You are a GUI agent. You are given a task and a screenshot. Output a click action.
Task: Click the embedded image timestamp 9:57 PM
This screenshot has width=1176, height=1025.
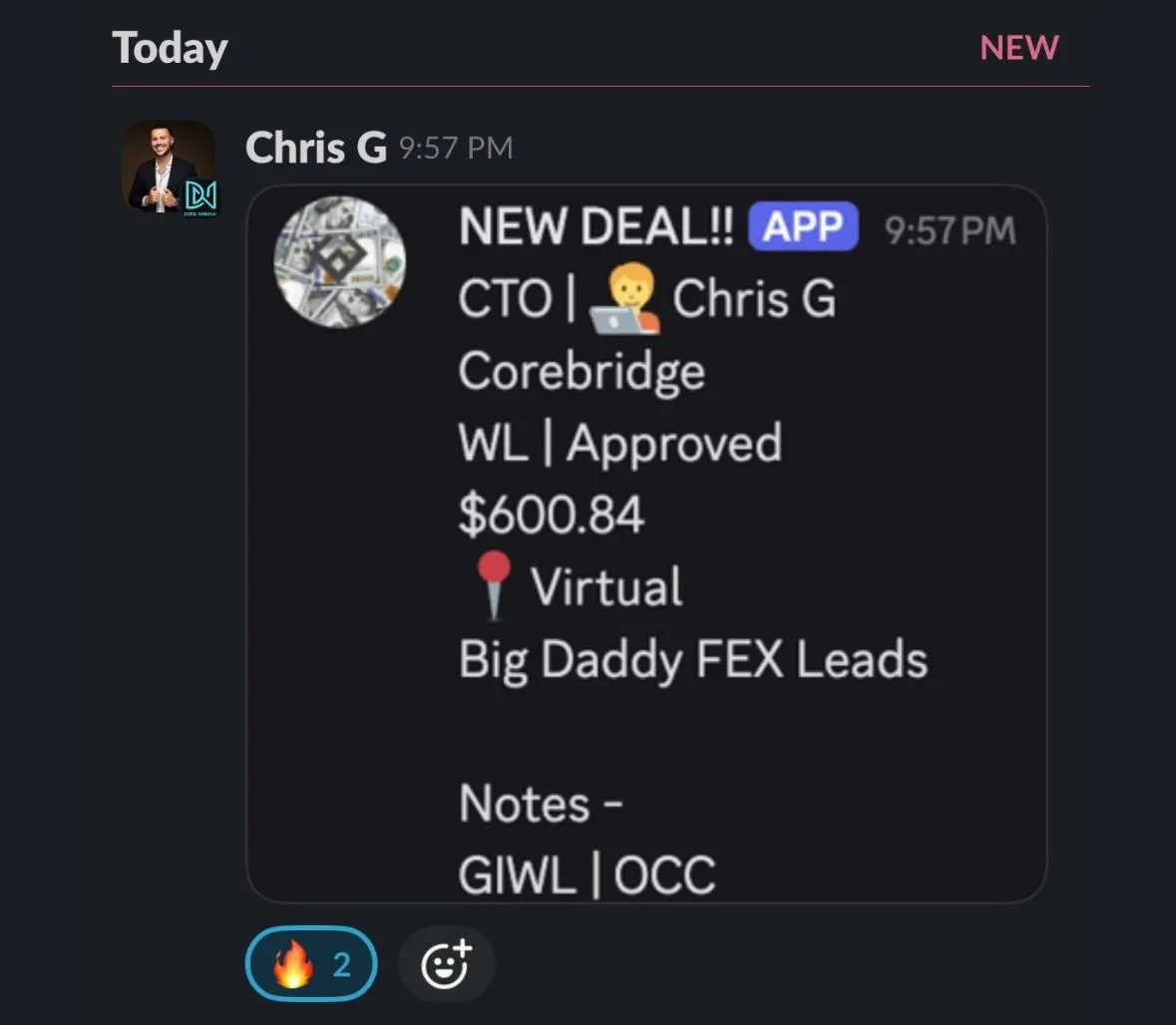[950, 230]
